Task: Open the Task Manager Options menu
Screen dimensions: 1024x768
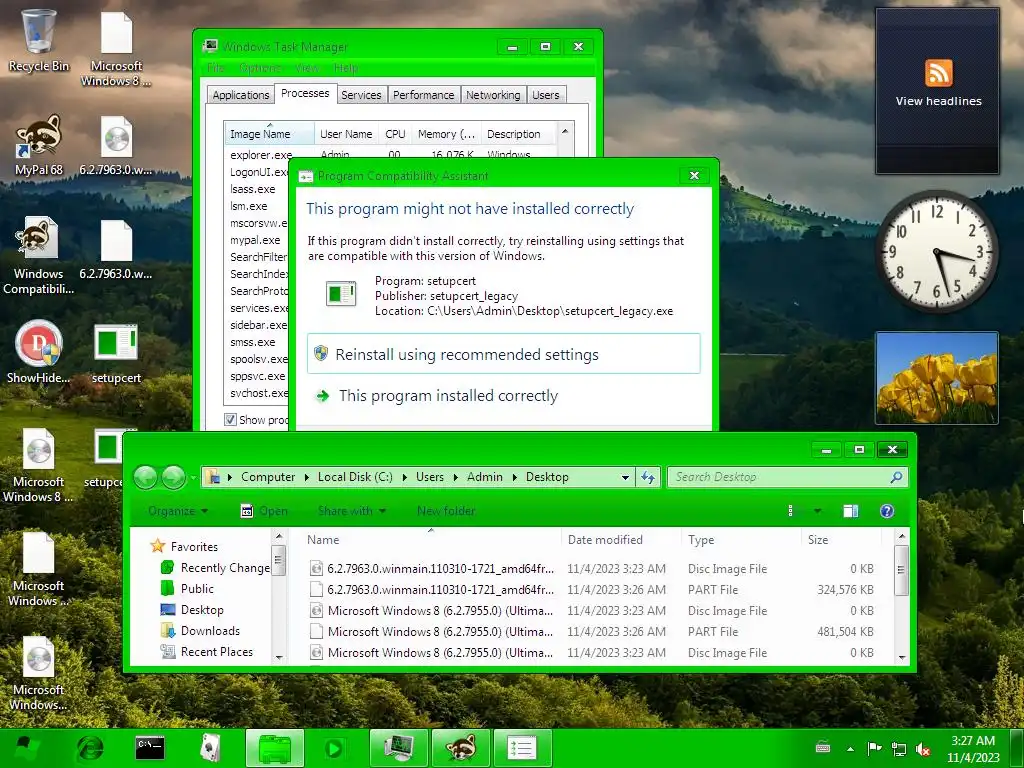Action: click(259, 68)
